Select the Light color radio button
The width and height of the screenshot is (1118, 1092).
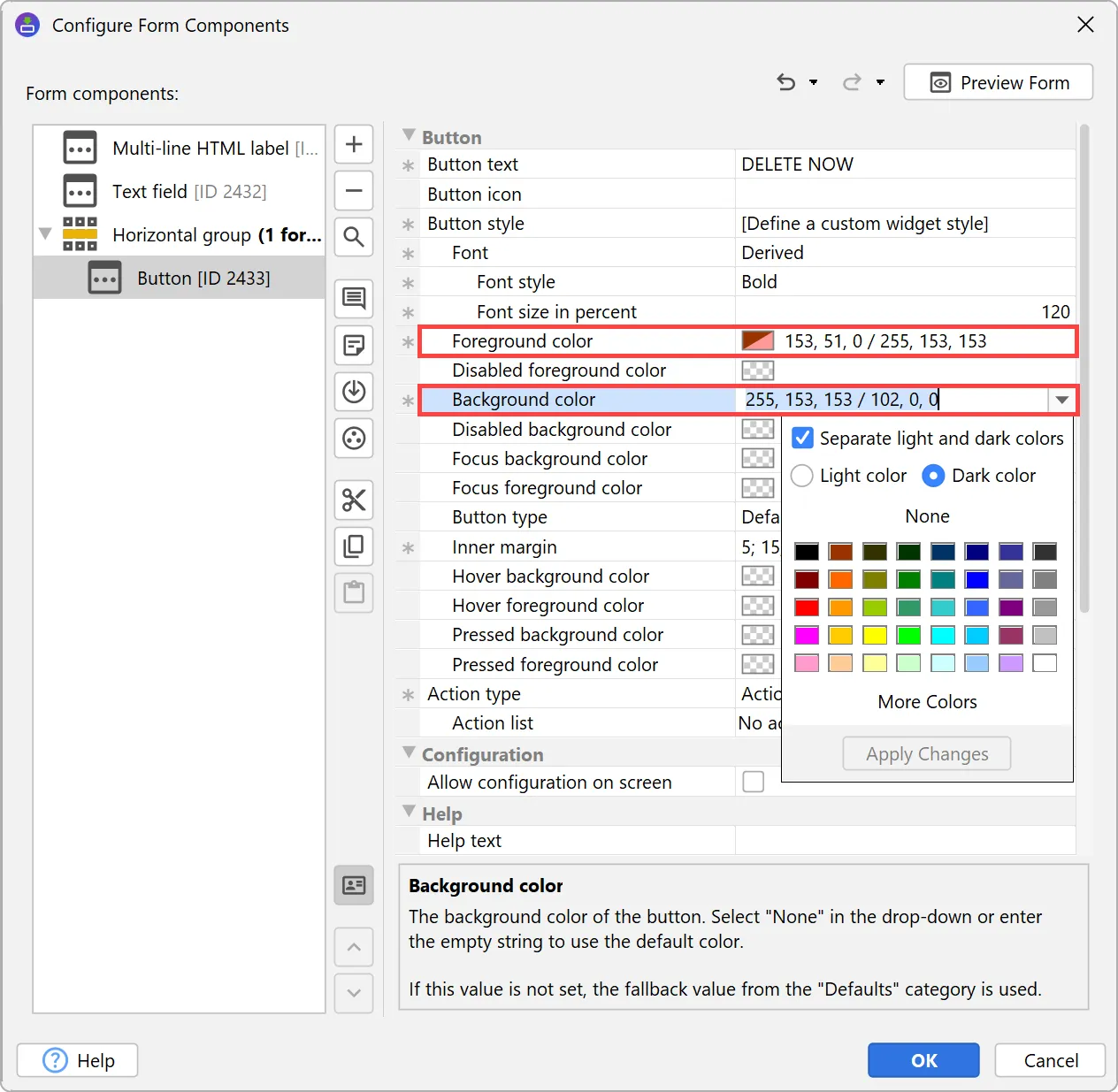click(801, 476)
